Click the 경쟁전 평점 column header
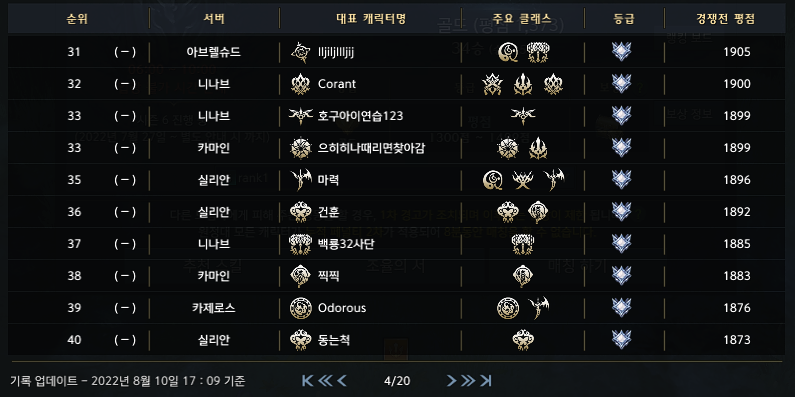The width and height of the screenshot is (795, 397). click(x=726, y=19)
